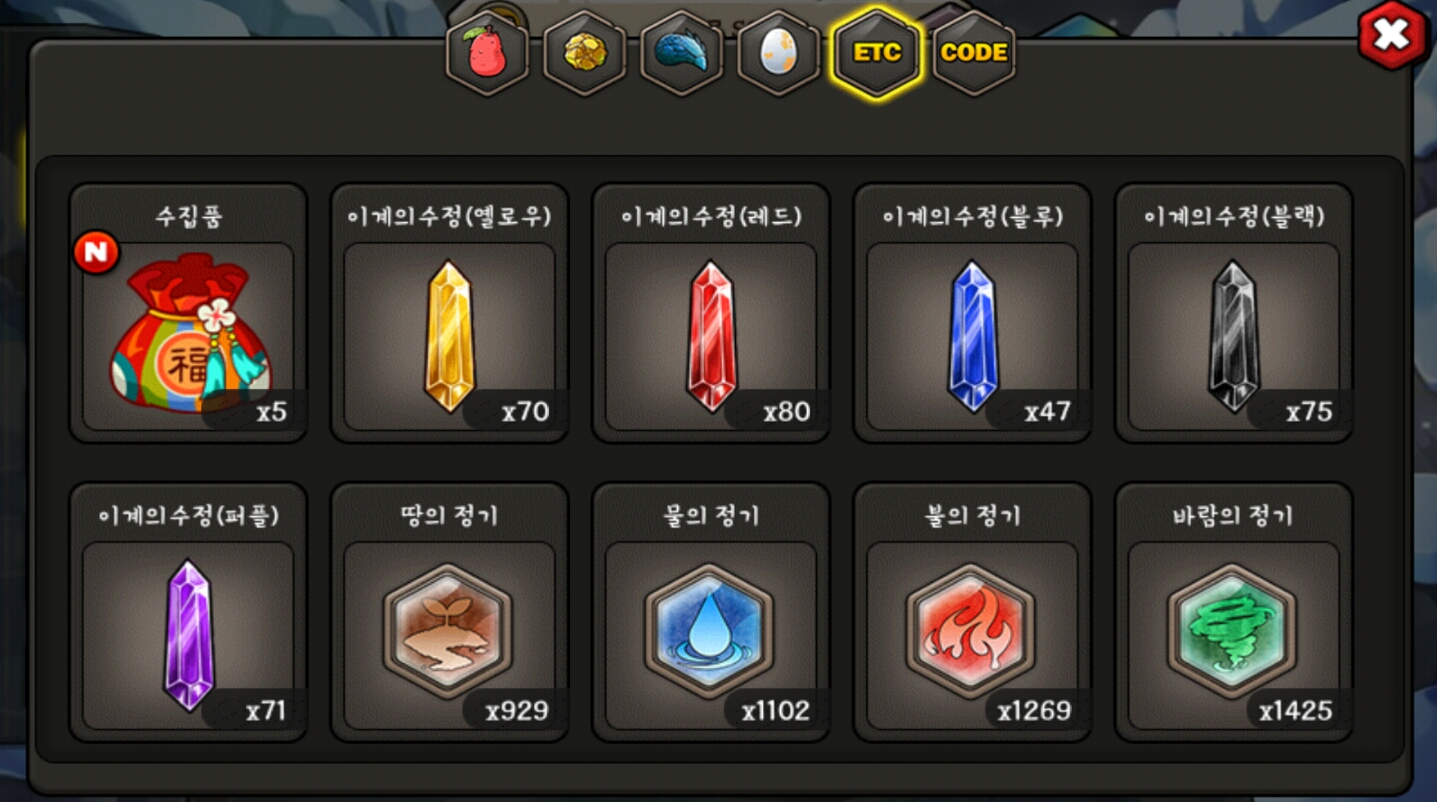Select the blue crystal item
The width and height of the screenshot is (1437, 802).
(x=973, y=336)
